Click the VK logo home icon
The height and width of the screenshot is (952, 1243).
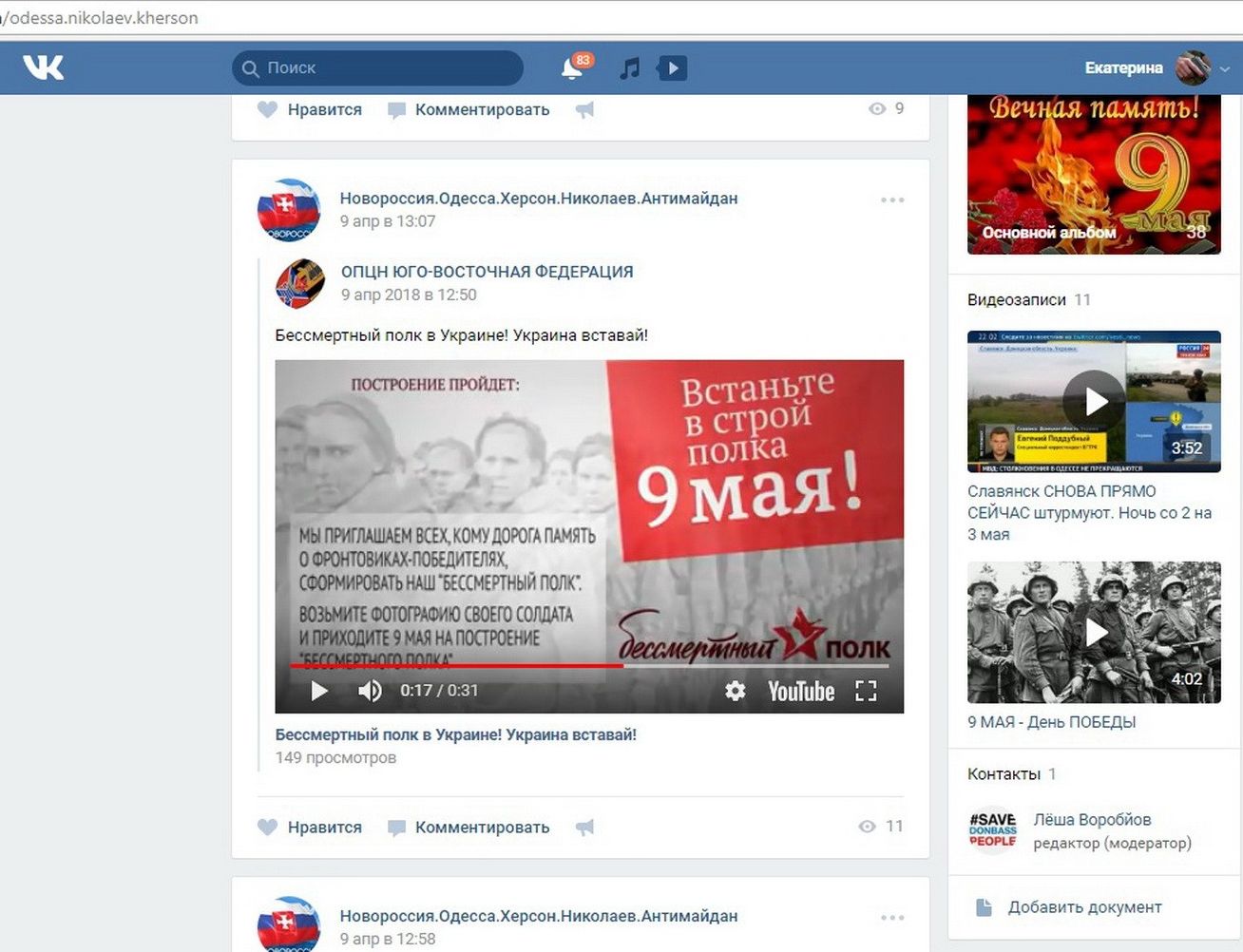[x=44, y=67]
